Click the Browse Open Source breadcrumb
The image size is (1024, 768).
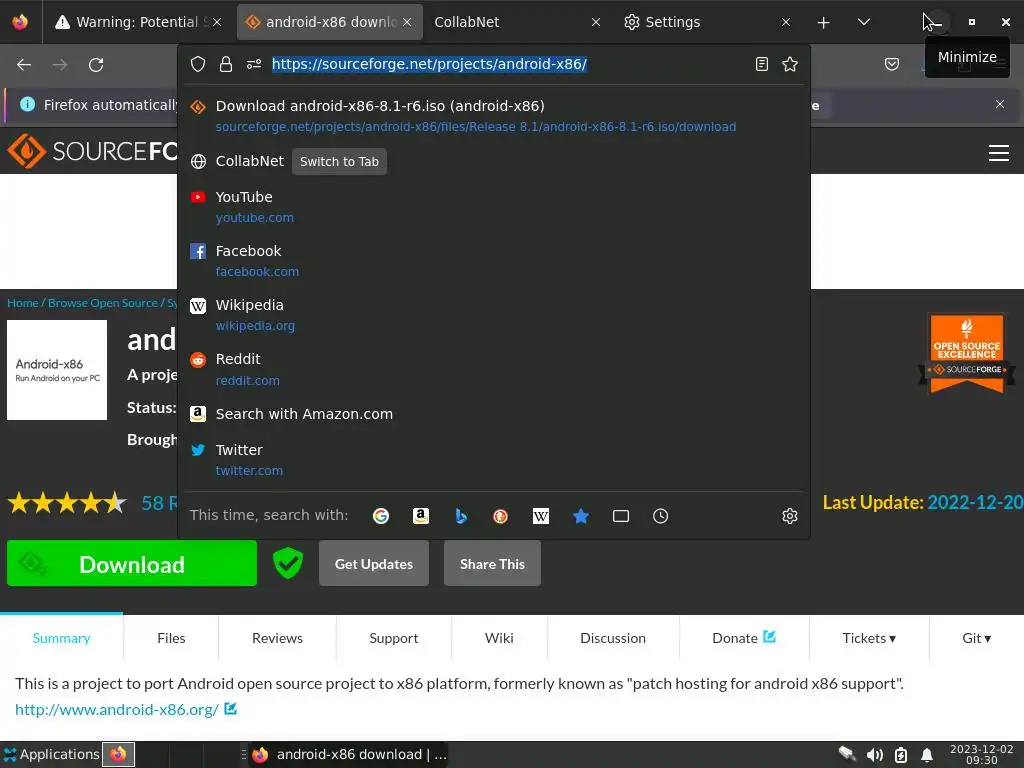[103, 303]
